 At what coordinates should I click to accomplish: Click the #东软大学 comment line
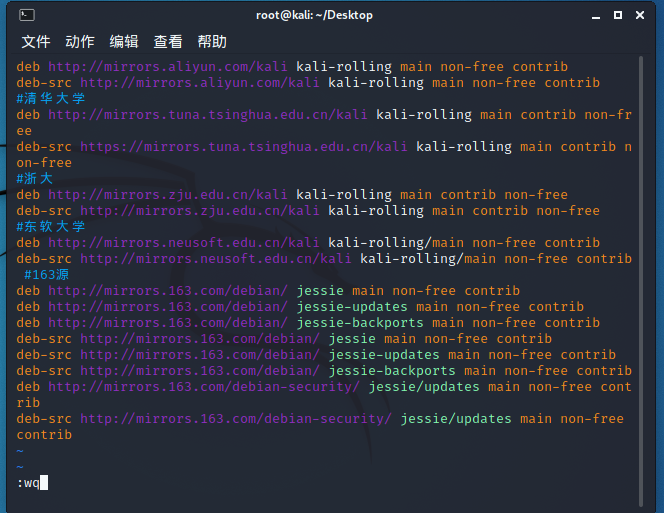pyautogui.click(x=51, y=227)
